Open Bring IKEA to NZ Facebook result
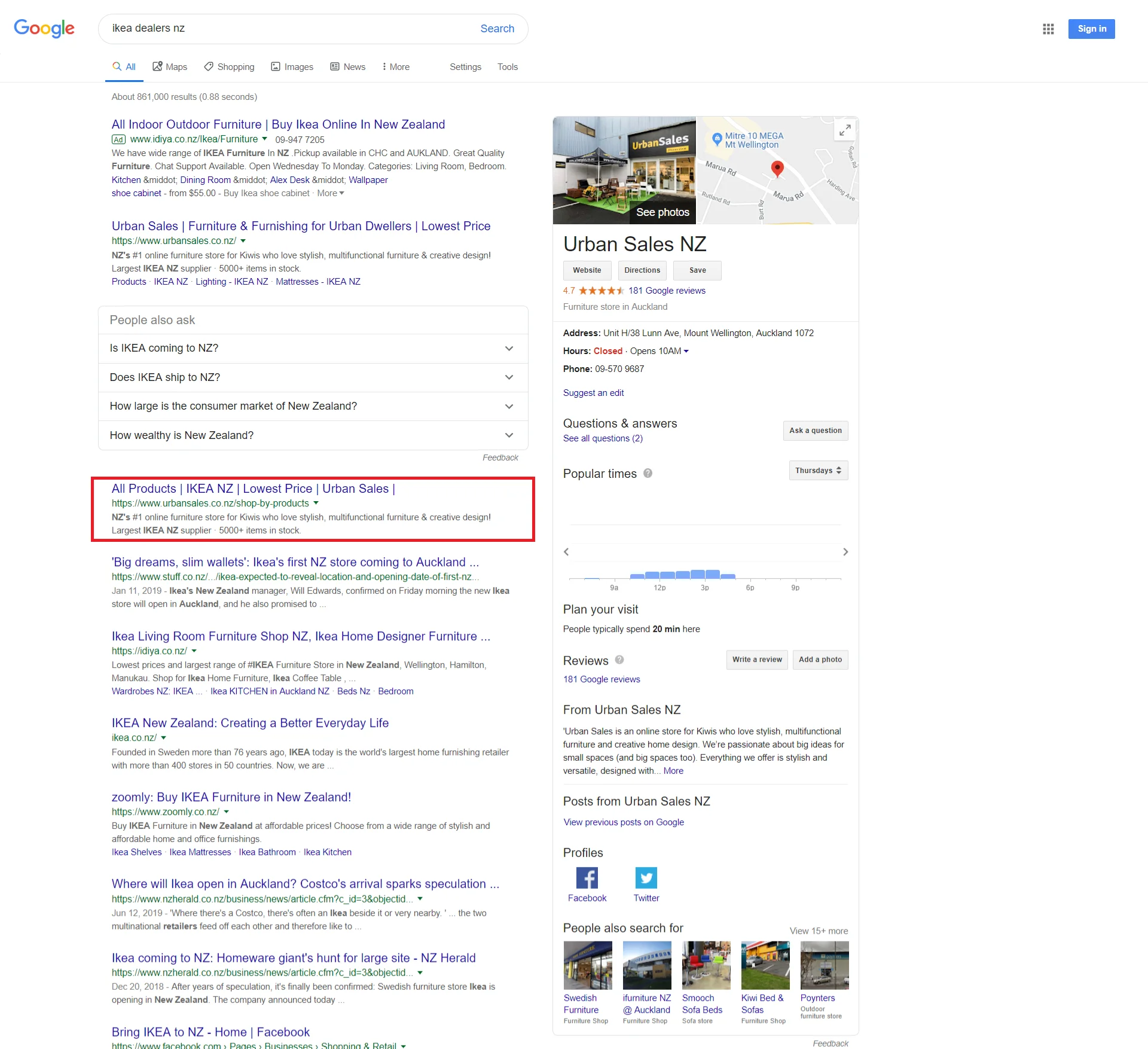 210,1032
